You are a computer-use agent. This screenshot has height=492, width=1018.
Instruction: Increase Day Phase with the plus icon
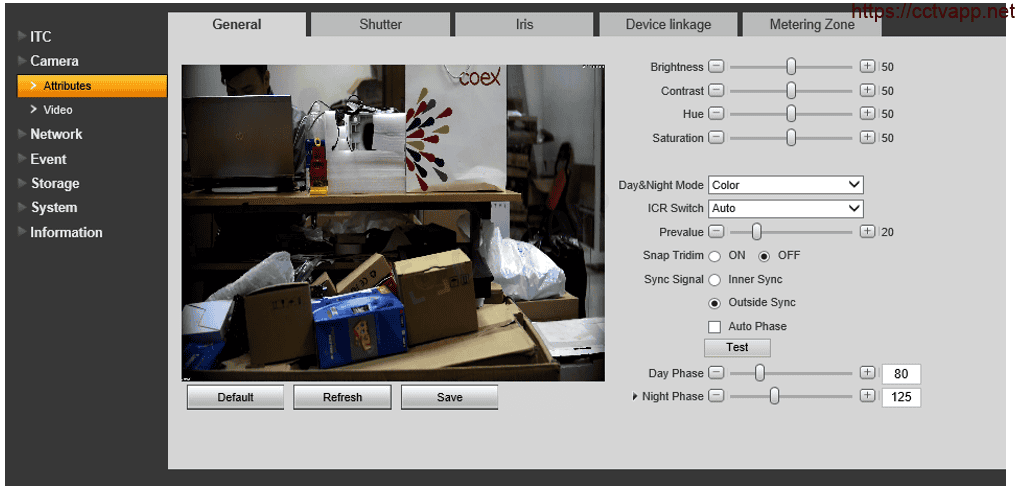tap(867, 373)
